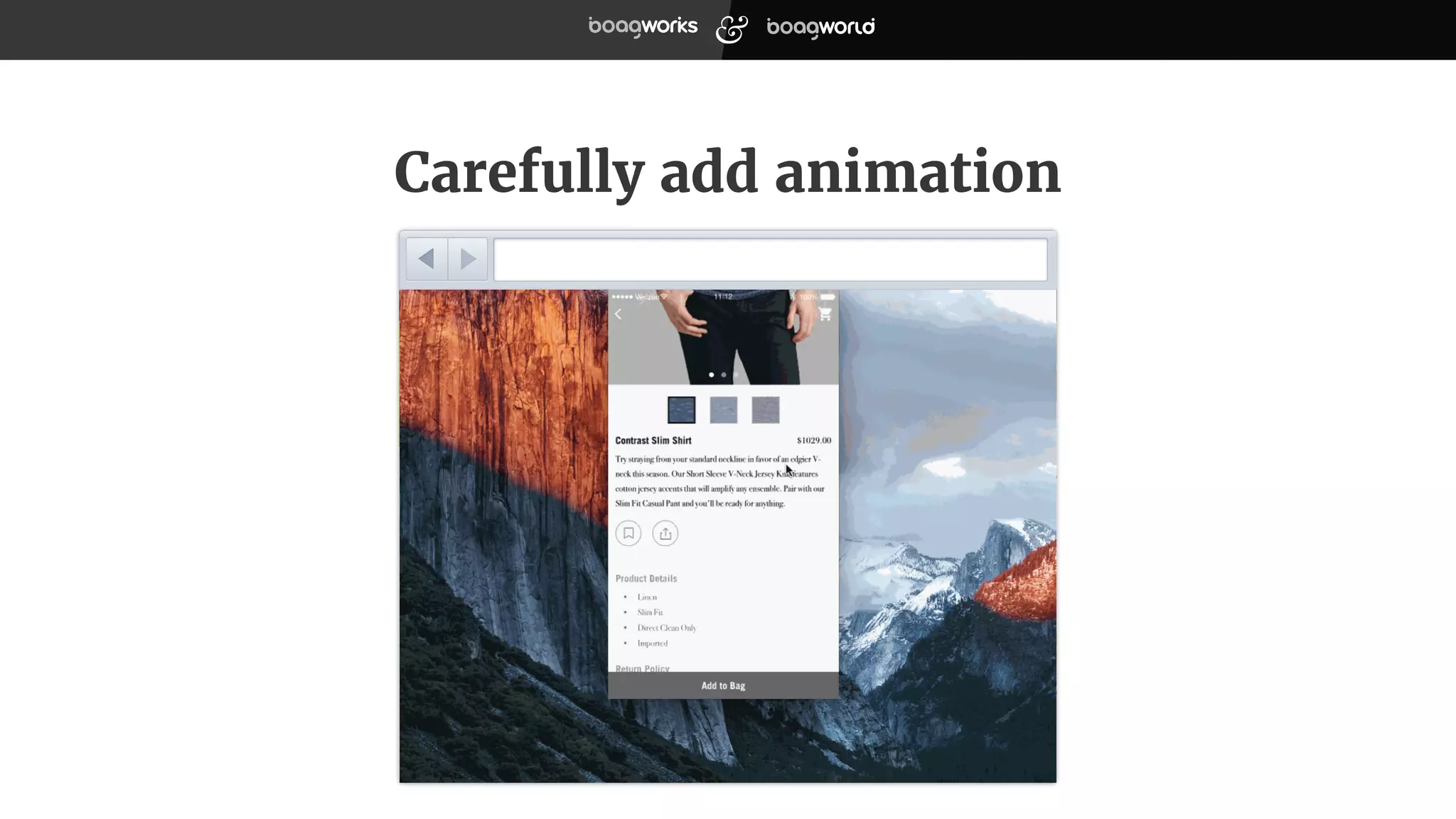The image size is (1456, 819).
Task: Click the boagworld logo in header
Action: coord(821,27)
